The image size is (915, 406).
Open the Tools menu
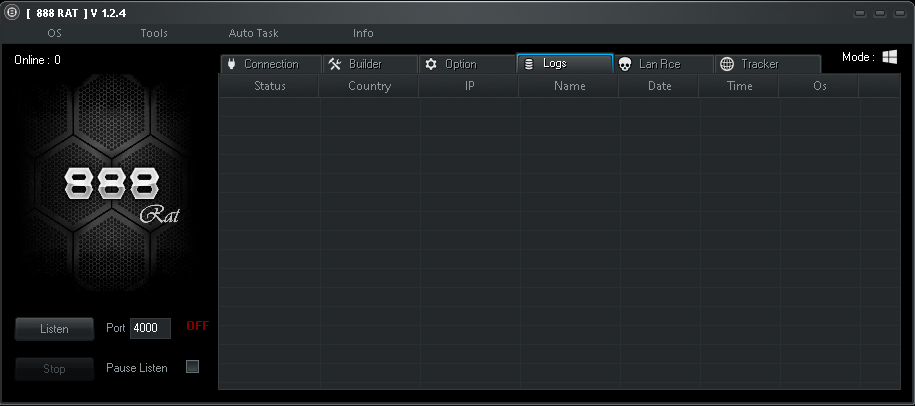coord(154,33)
